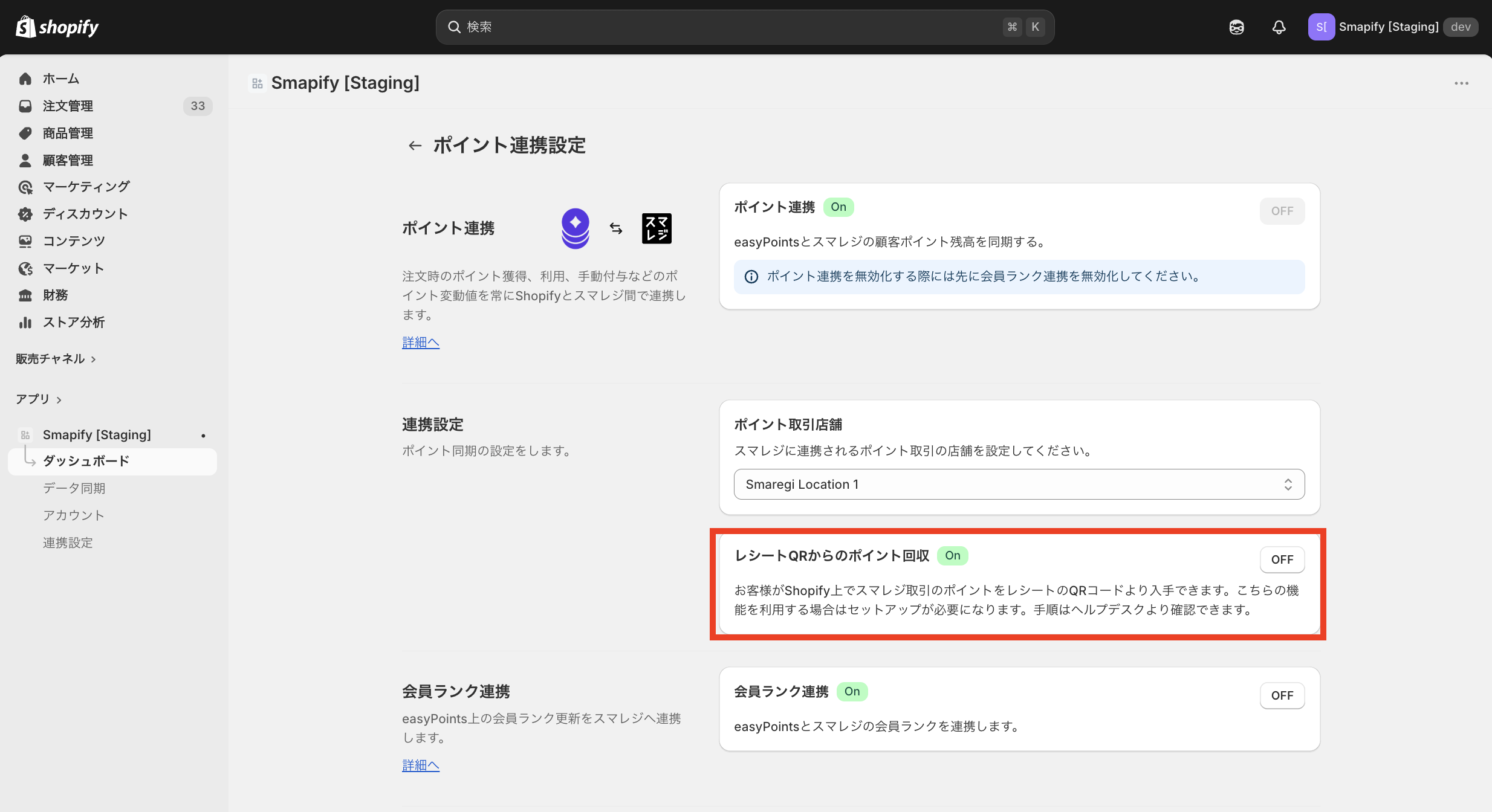Click the Shopify logo
The height and width of the screenshot is (812, 1492).
click(57, 27)
